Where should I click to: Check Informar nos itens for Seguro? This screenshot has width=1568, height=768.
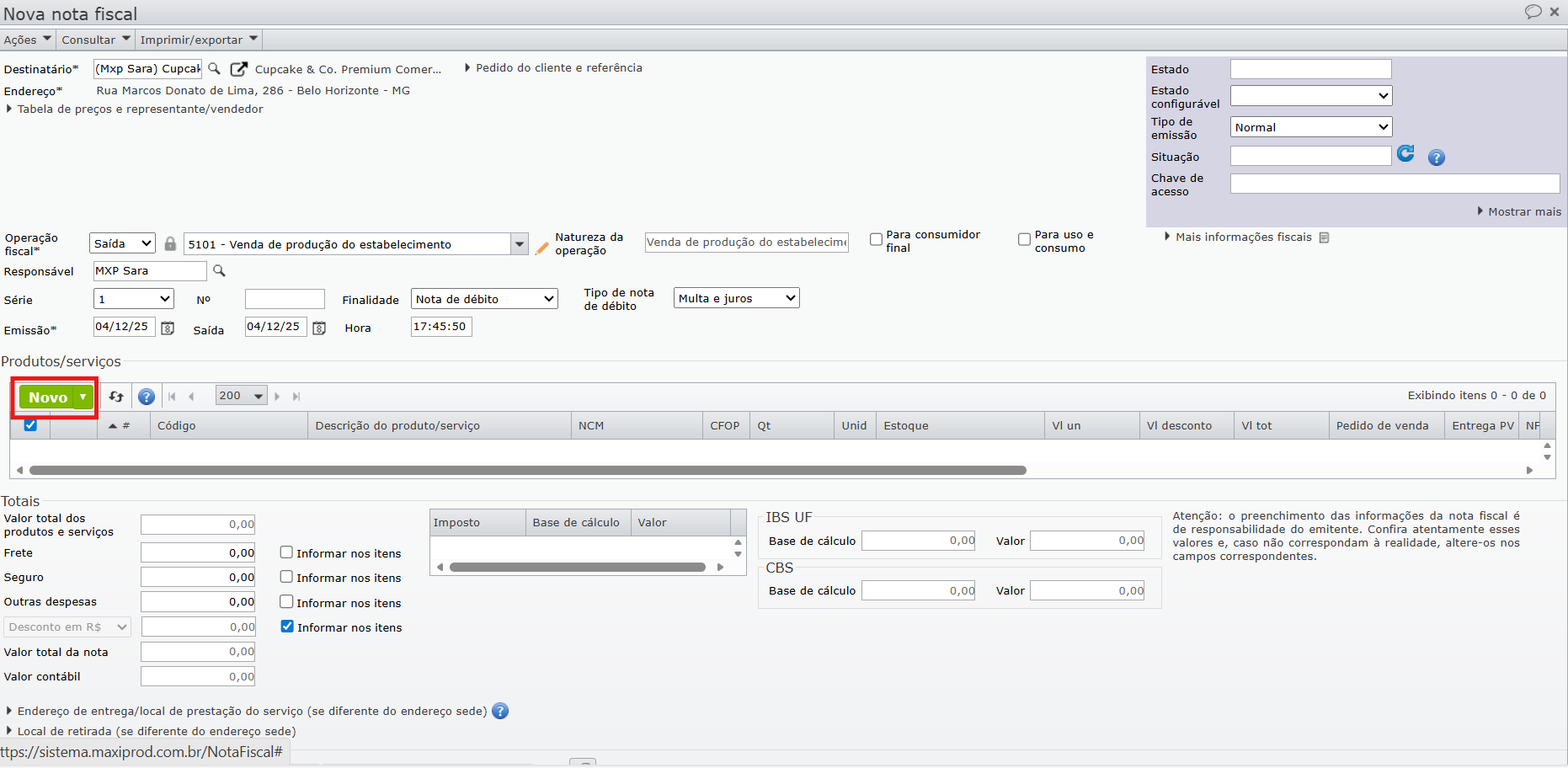tap(286, 577)
